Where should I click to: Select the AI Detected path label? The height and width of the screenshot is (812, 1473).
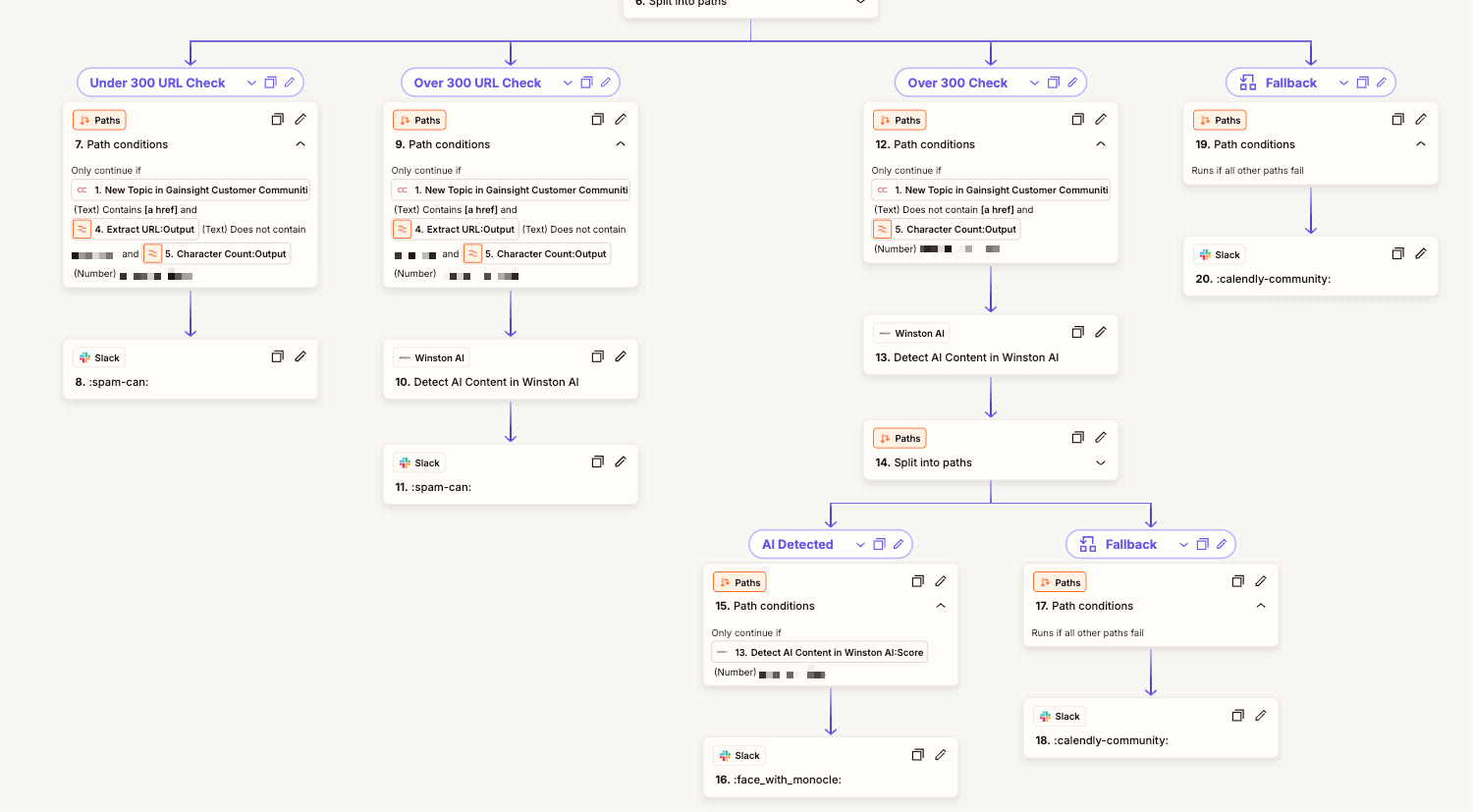[x=797, y=544]
